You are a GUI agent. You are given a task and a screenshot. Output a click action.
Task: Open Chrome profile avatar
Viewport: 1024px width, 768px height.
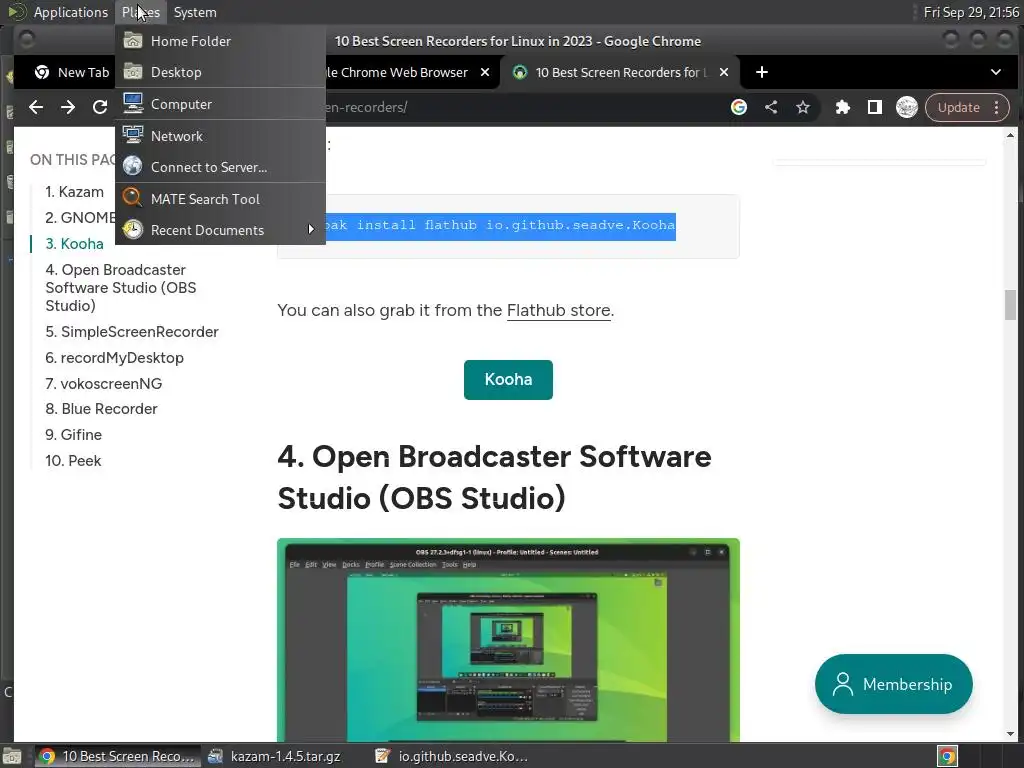pyautogui.click(x=906, y=107)
